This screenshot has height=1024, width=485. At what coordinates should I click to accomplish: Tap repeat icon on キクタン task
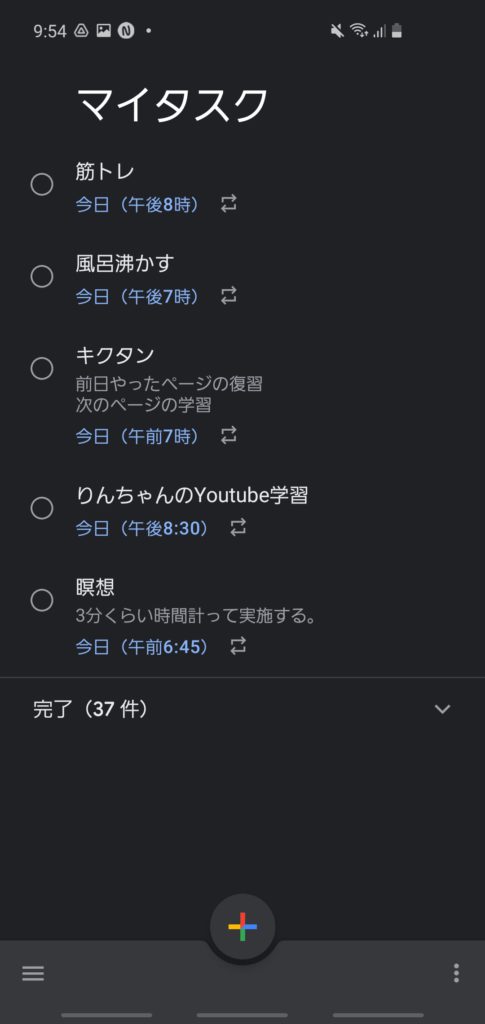228,436
